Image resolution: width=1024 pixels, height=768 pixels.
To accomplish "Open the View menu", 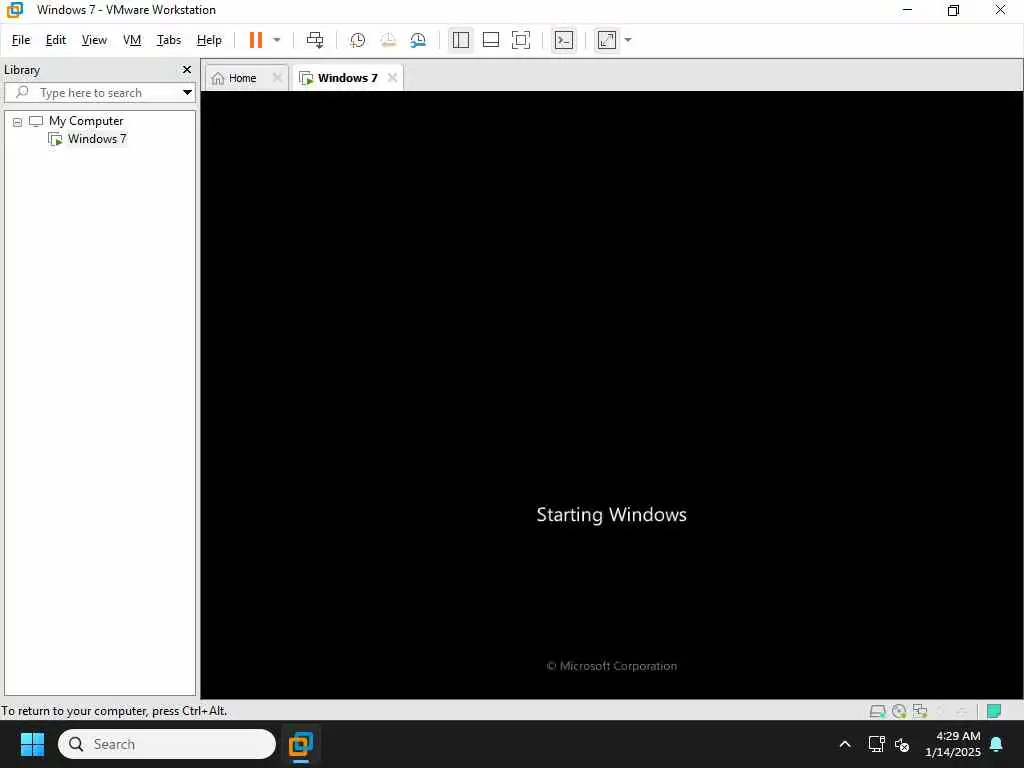I will 94,40.
